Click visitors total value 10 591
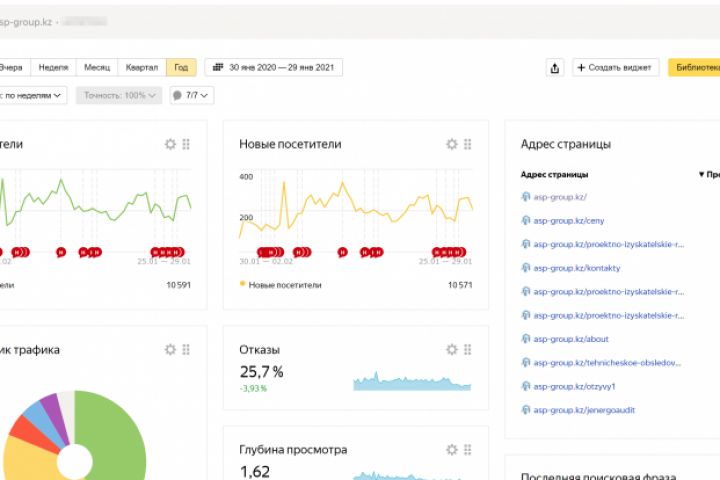 point(178,285)
